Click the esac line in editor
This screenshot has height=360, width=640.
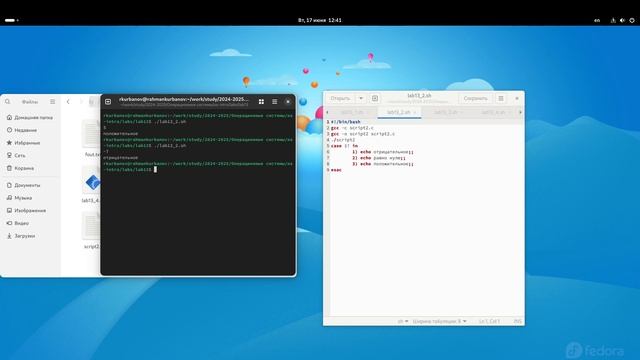[x=336, y=170]
